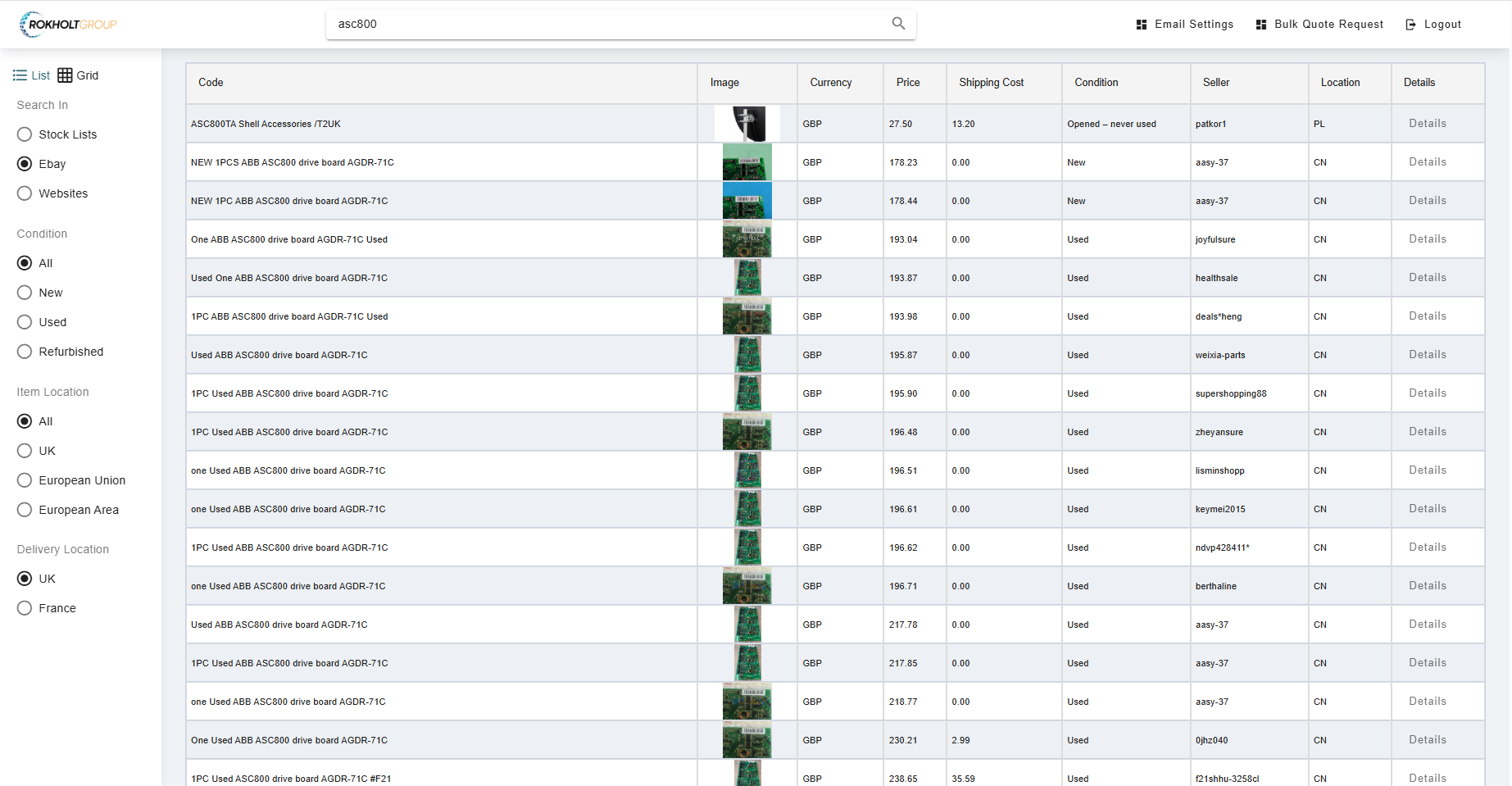Open Email Settings from top bar
The width and height of the screenshot is (1512, 786).
pyautogui.click(x=1184, y=25)
